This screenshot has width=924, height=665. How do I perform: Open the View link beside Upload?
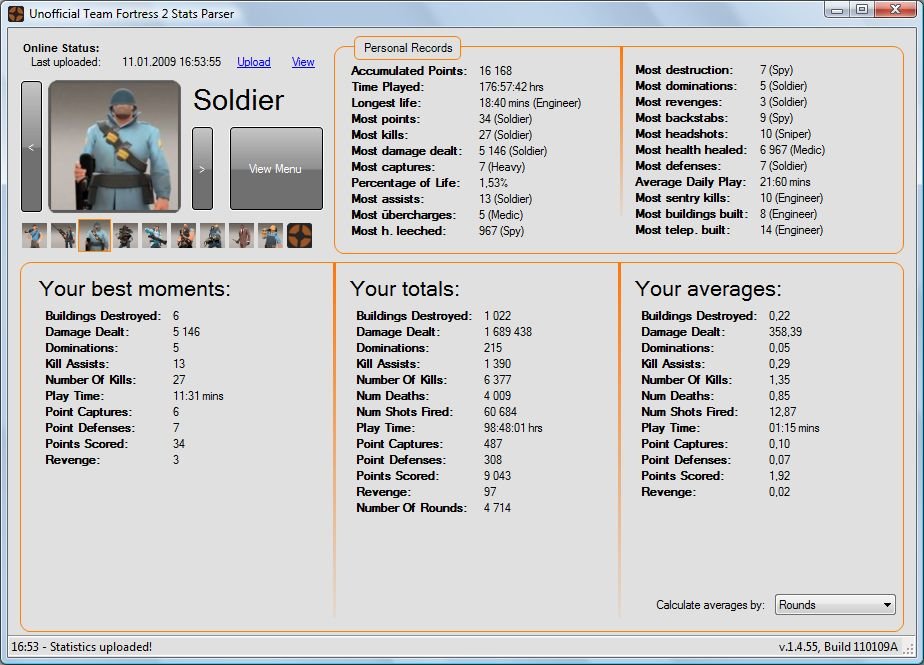[303, 62]
